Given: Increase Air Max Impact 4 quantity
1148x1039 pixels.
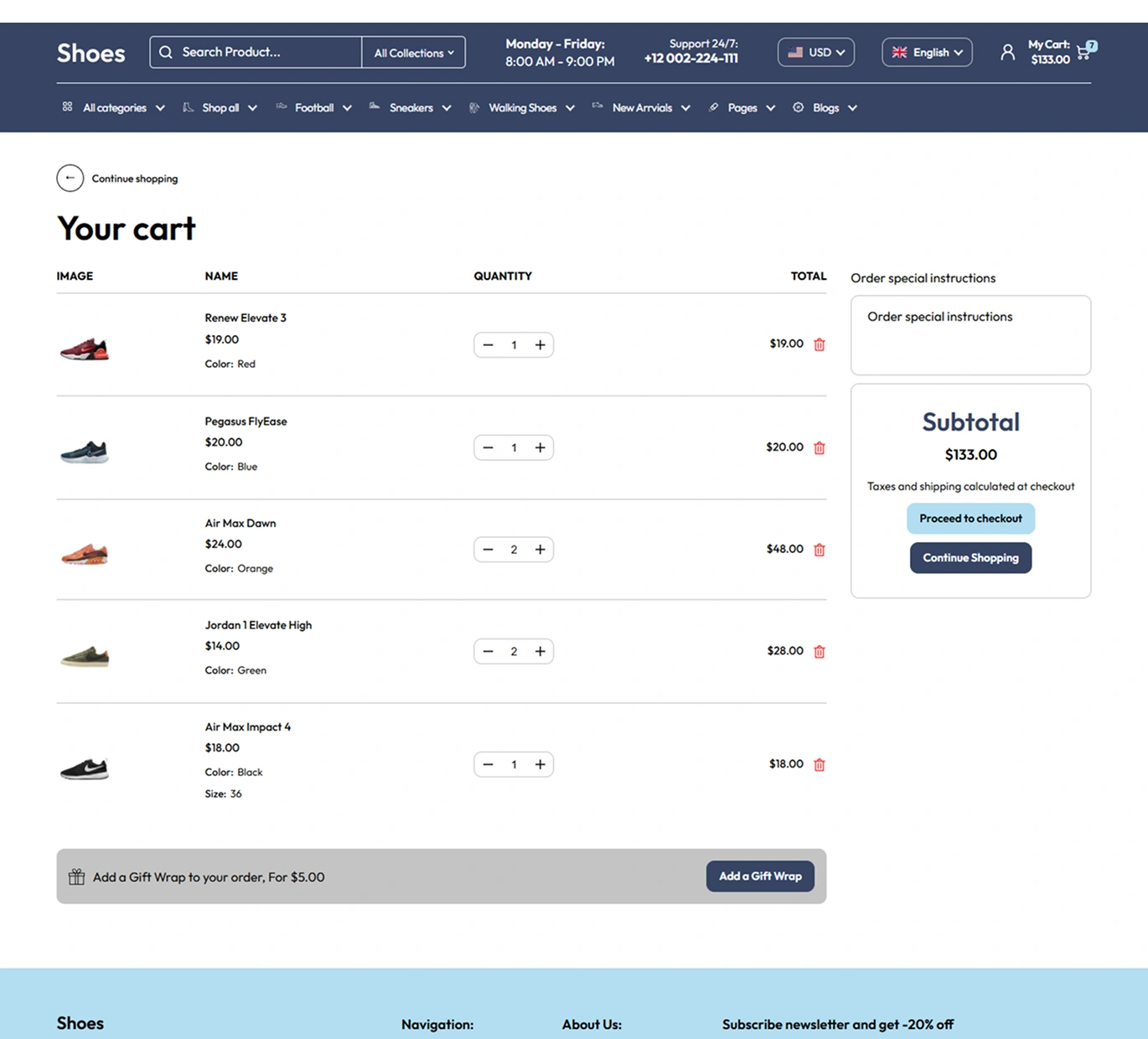Looking at the screenshot, I should pyautogui.click(x=540, y=764).
